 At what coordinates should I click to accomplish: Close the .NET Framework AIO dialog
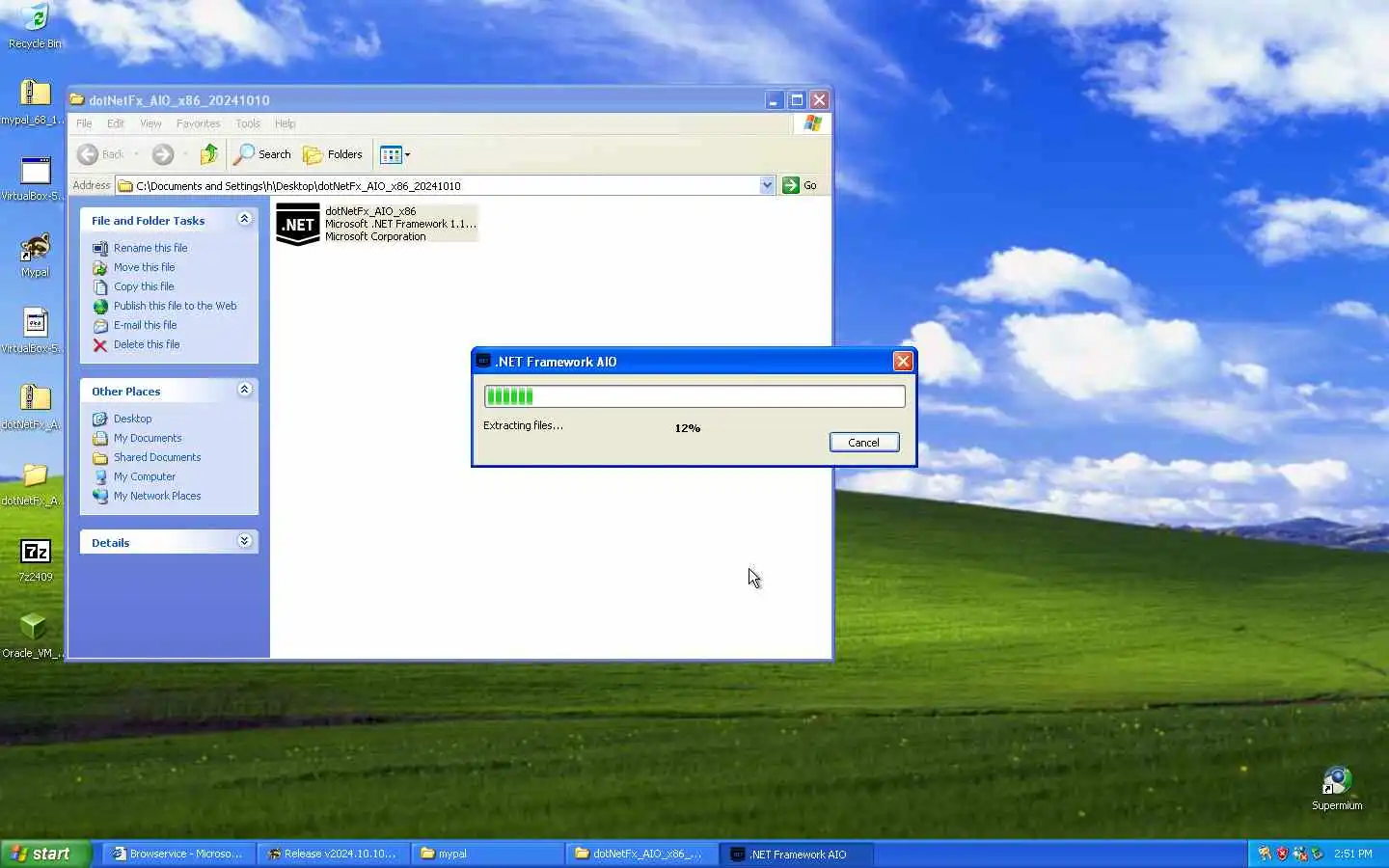pos(903,361)
